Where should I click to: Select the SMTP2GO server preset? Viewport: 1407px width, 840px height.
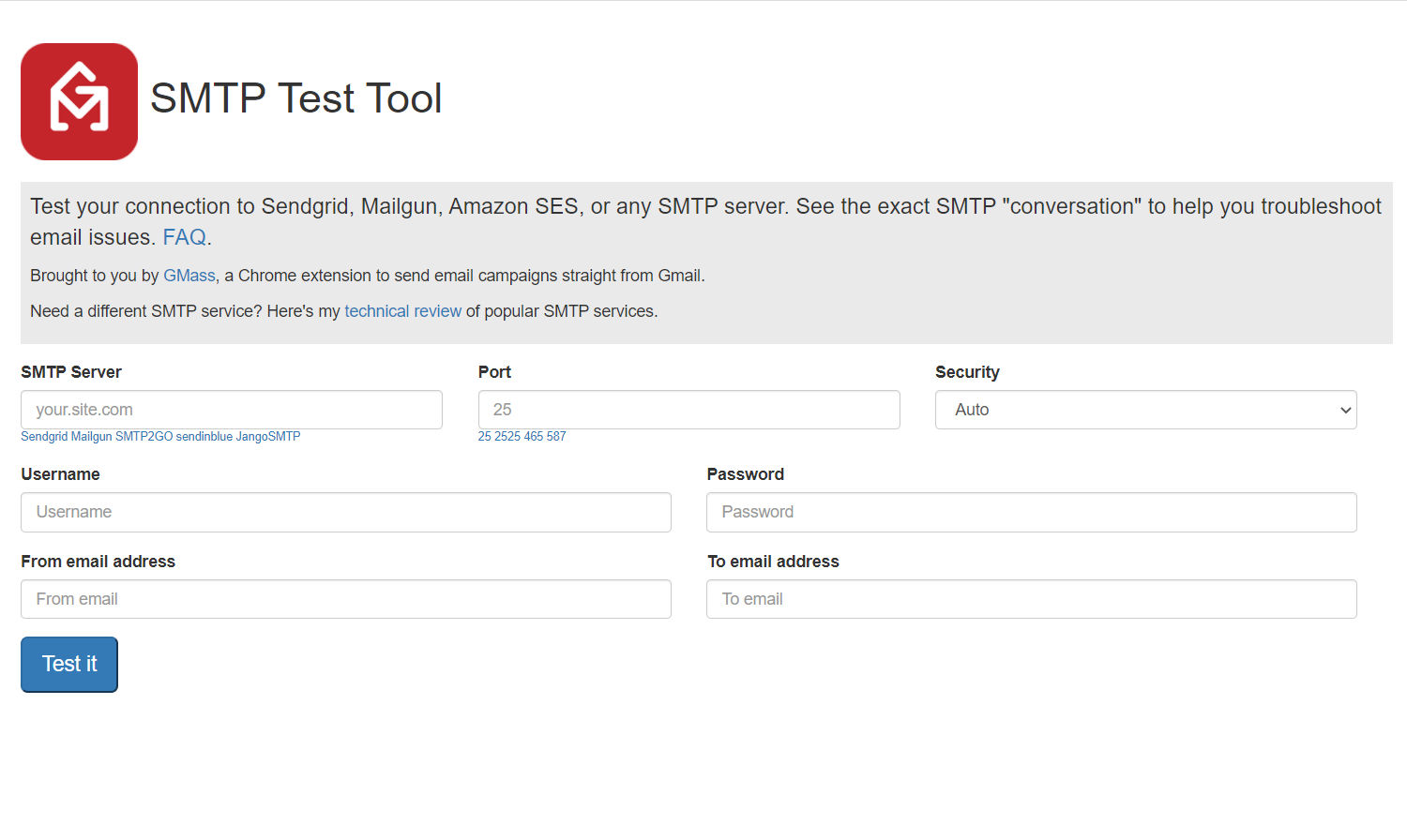click(x=144, y=437)
